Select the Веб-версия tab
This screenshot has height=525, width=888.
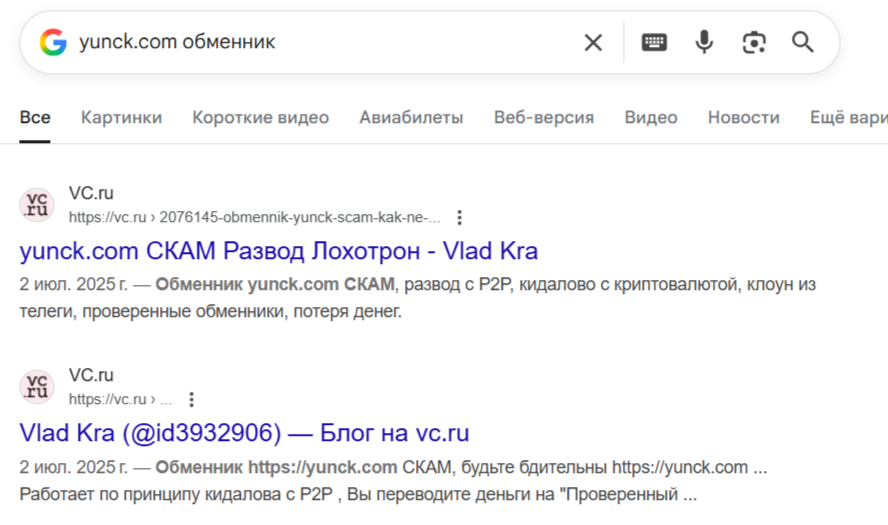coord(544,117)
